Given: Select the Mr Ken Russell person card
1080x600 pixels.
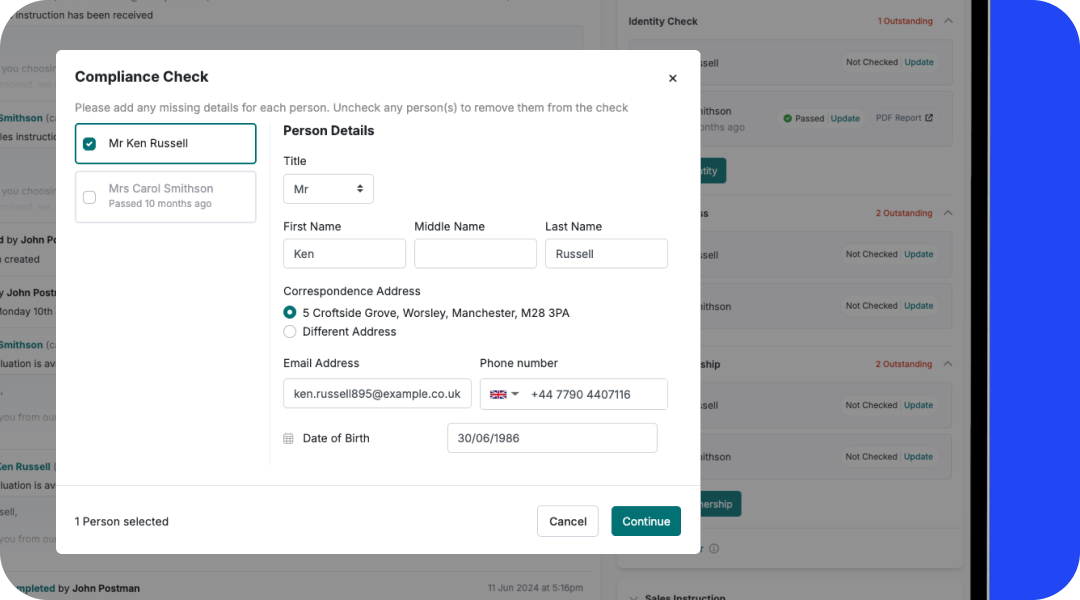Looking at the screenshot, I should pyautogui.click(x=165, y=143).
